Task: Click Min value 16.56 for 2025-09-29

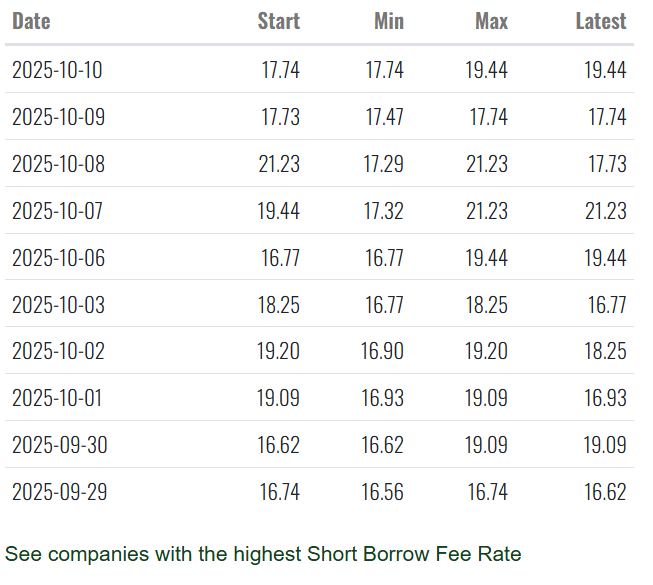Action: [383, 492]
